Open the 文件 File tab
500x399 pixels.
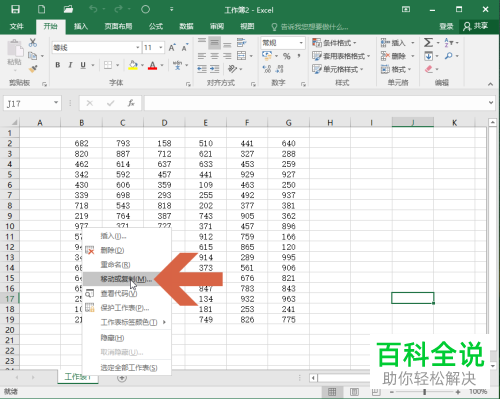[17, 26]
